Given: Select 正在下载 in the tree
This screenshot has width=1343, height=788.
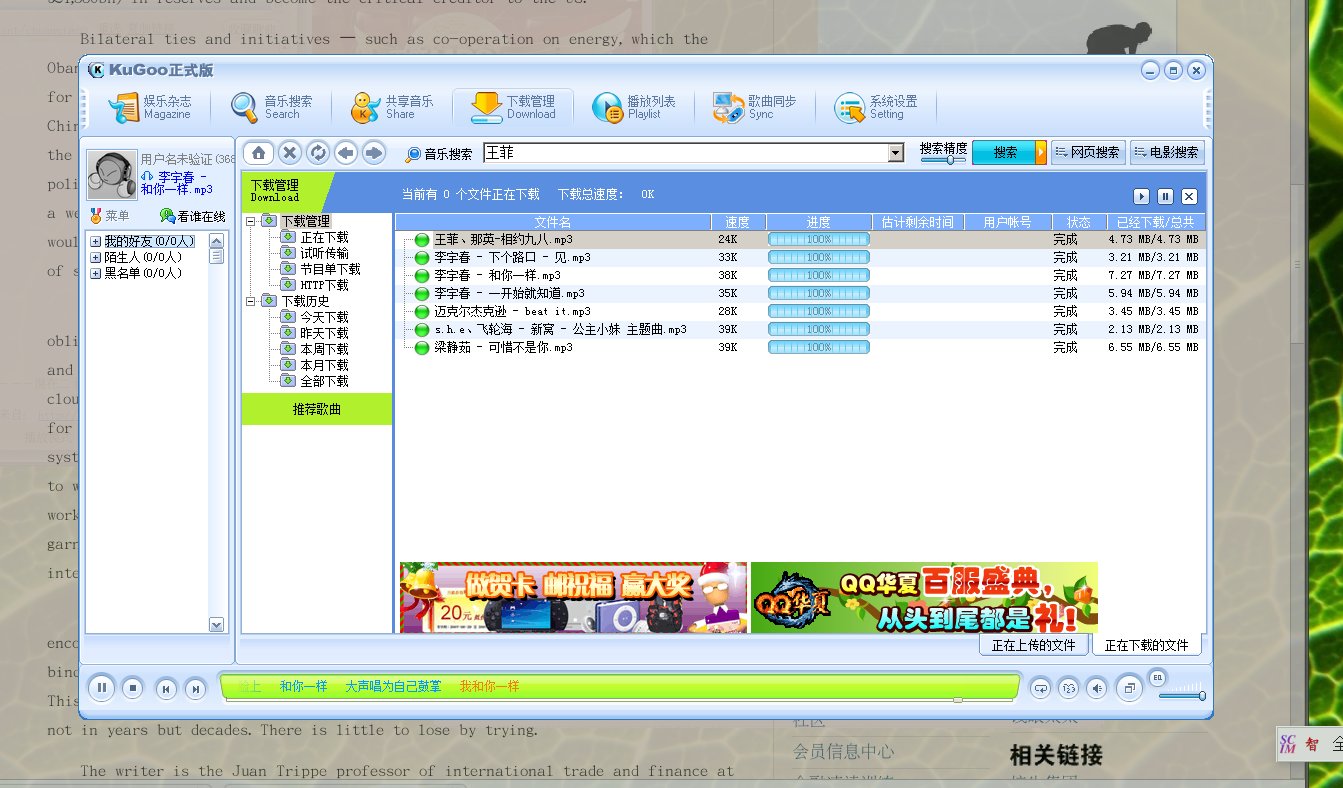Looking at the screenshot, I should coord(324,237).
